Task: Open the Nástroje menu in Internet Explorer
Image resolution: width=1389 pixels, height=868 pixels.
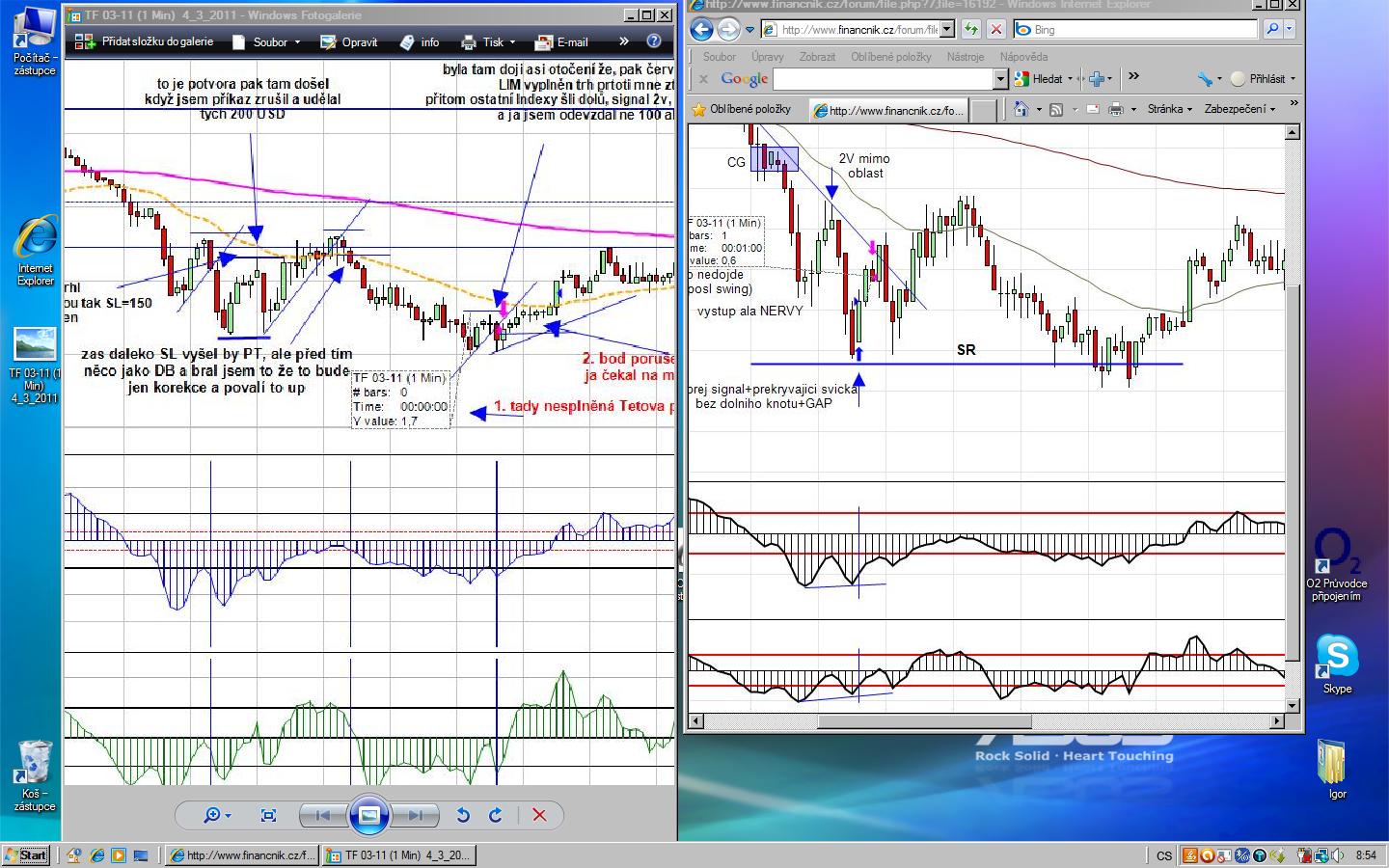Action: pos(965,57)
